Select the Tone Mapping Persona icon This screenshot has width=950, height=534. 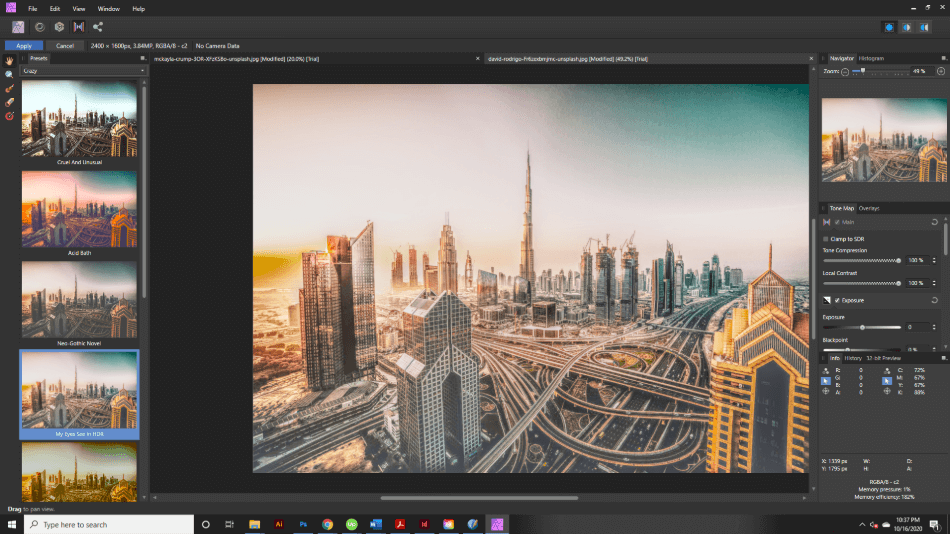point(79,27)
